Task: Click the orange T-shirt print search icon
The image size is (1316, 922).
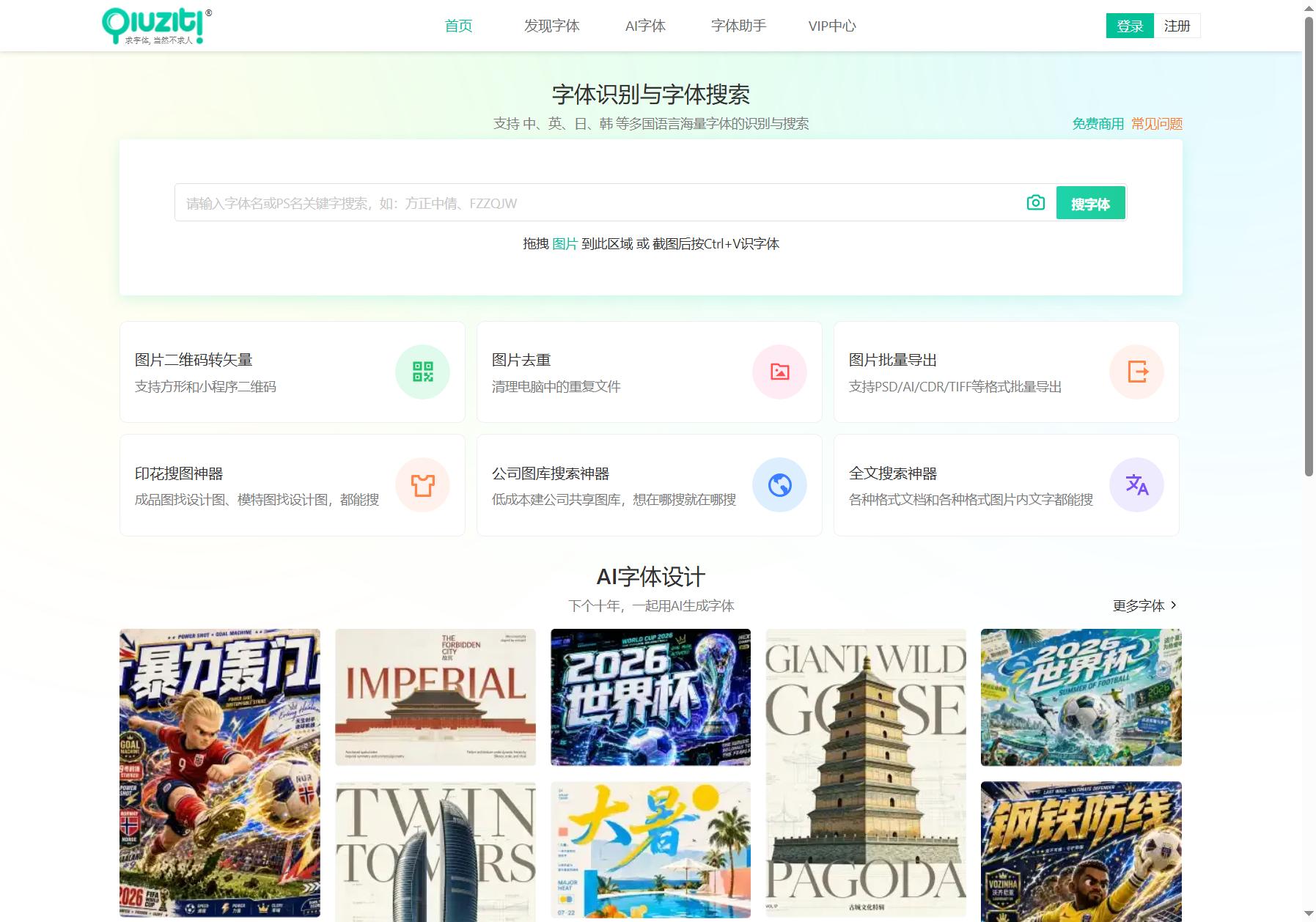Action: coord(422,484)
